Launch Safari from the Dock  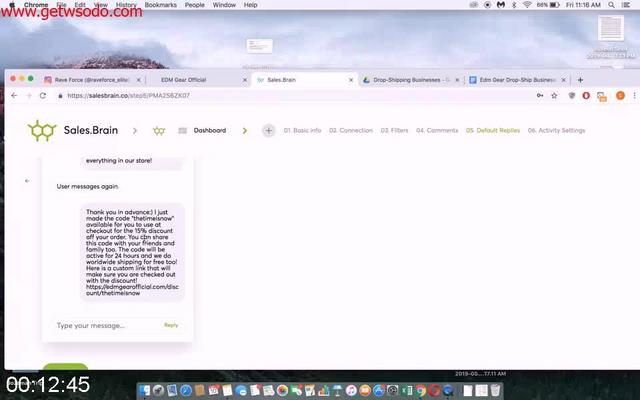tap(186, 391)
